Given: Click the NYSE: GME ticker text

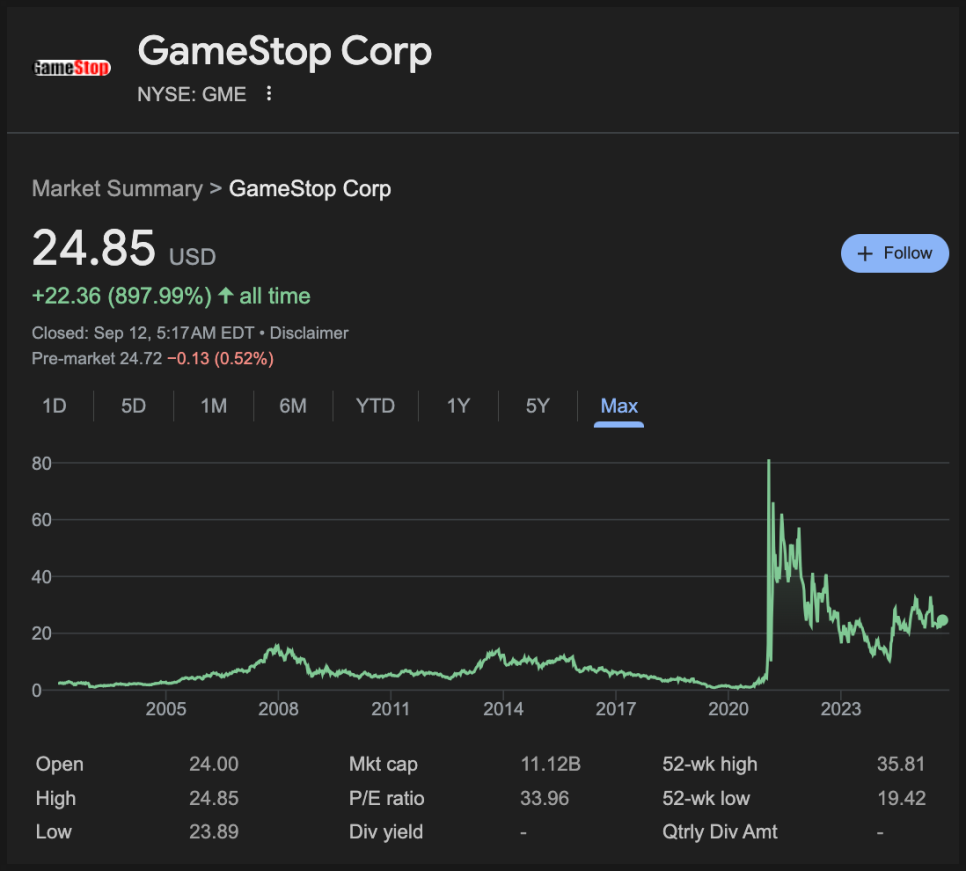Looking at the screenshot, I should click(192, 94).
